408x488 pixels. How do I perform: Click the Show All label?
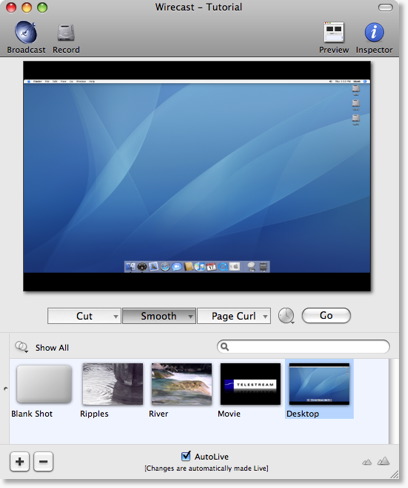pyautogui.click(x=52, y=348)
